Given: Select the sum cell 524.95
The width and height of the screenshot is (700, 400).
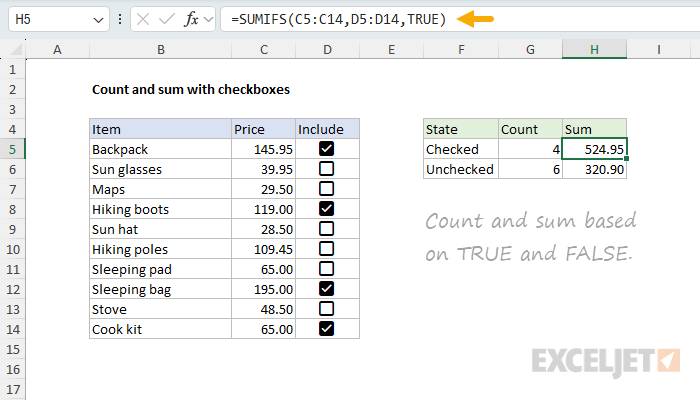Looking at the screenshot, I should 594,149.
